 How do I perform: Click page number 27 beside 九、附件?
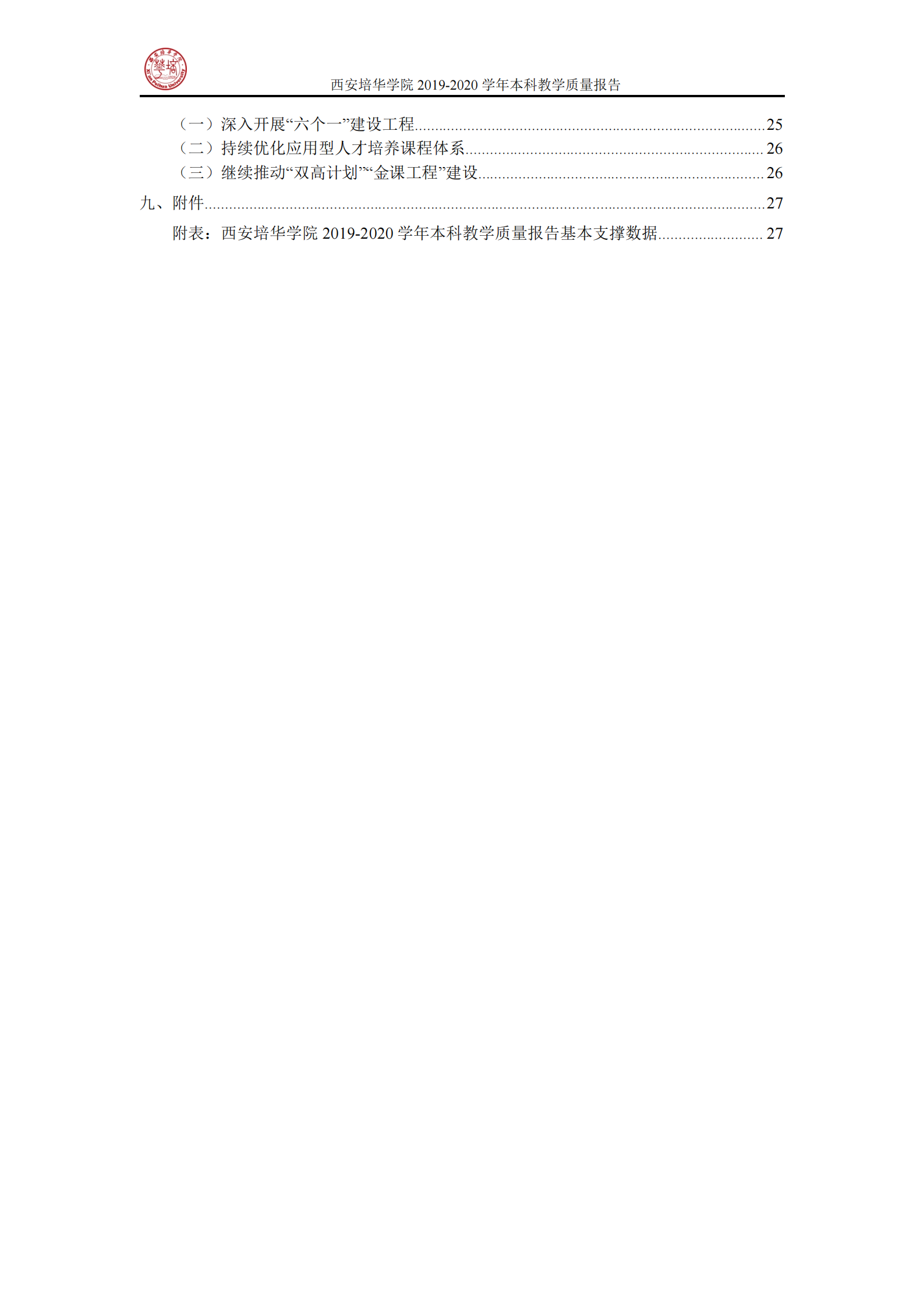[774, 204]
